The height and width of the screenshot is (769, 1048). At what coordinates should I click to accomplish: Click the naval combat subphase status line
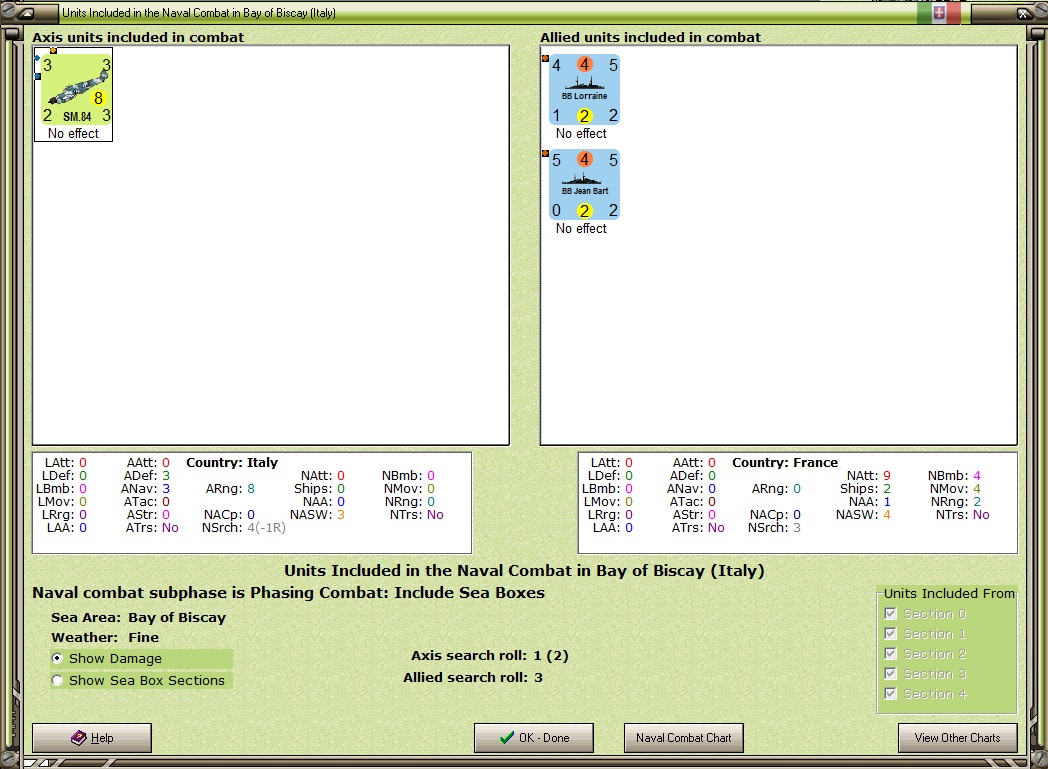(x=289, y=593)
